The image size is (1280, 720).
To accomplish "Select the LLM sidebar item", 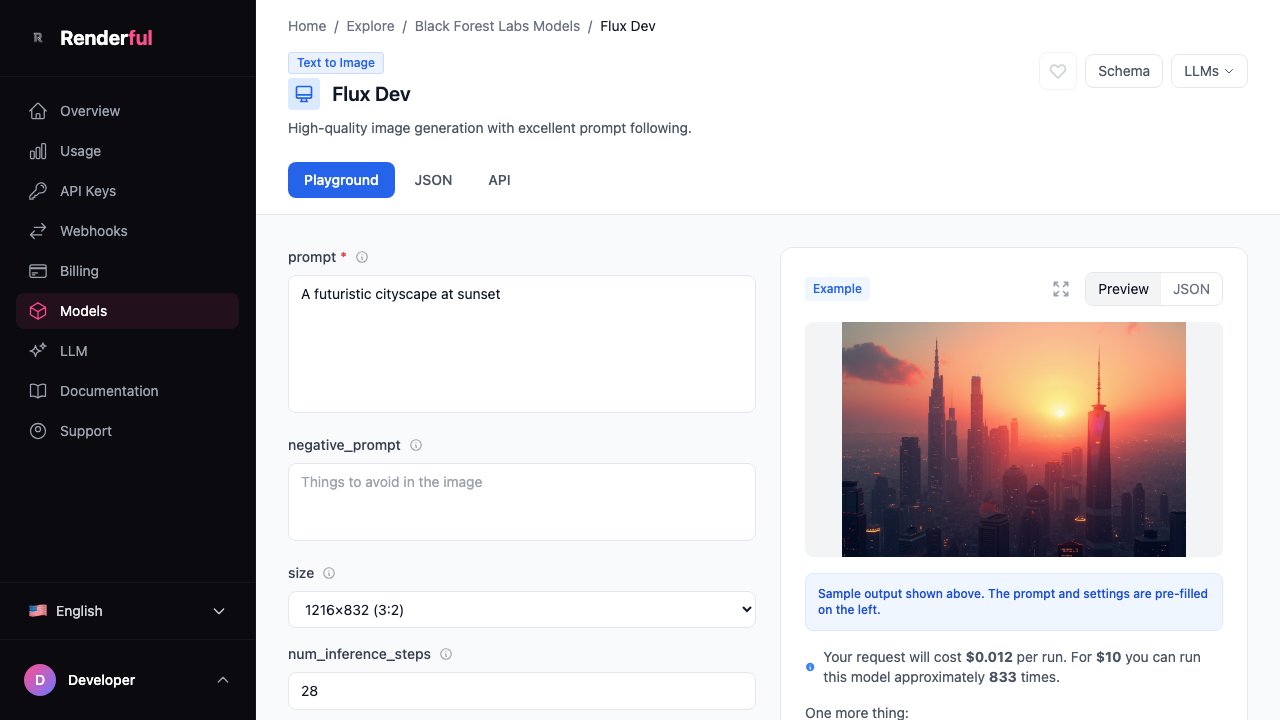I will point(73,351).
